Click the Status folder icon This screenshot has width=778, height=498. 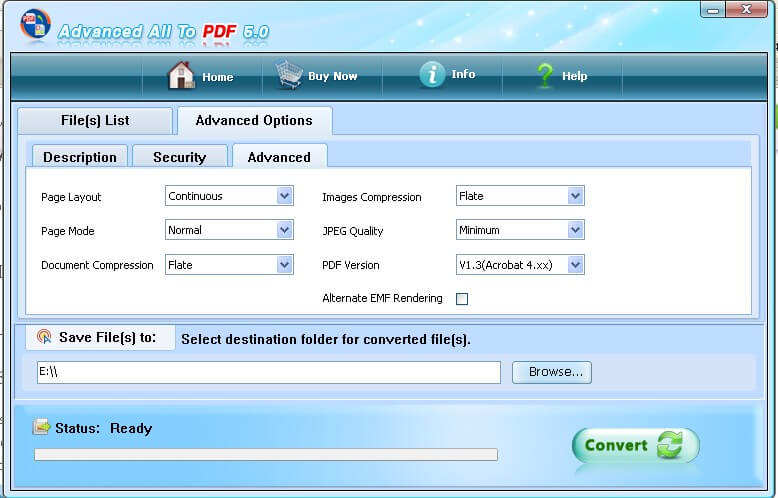click(42, 427)
